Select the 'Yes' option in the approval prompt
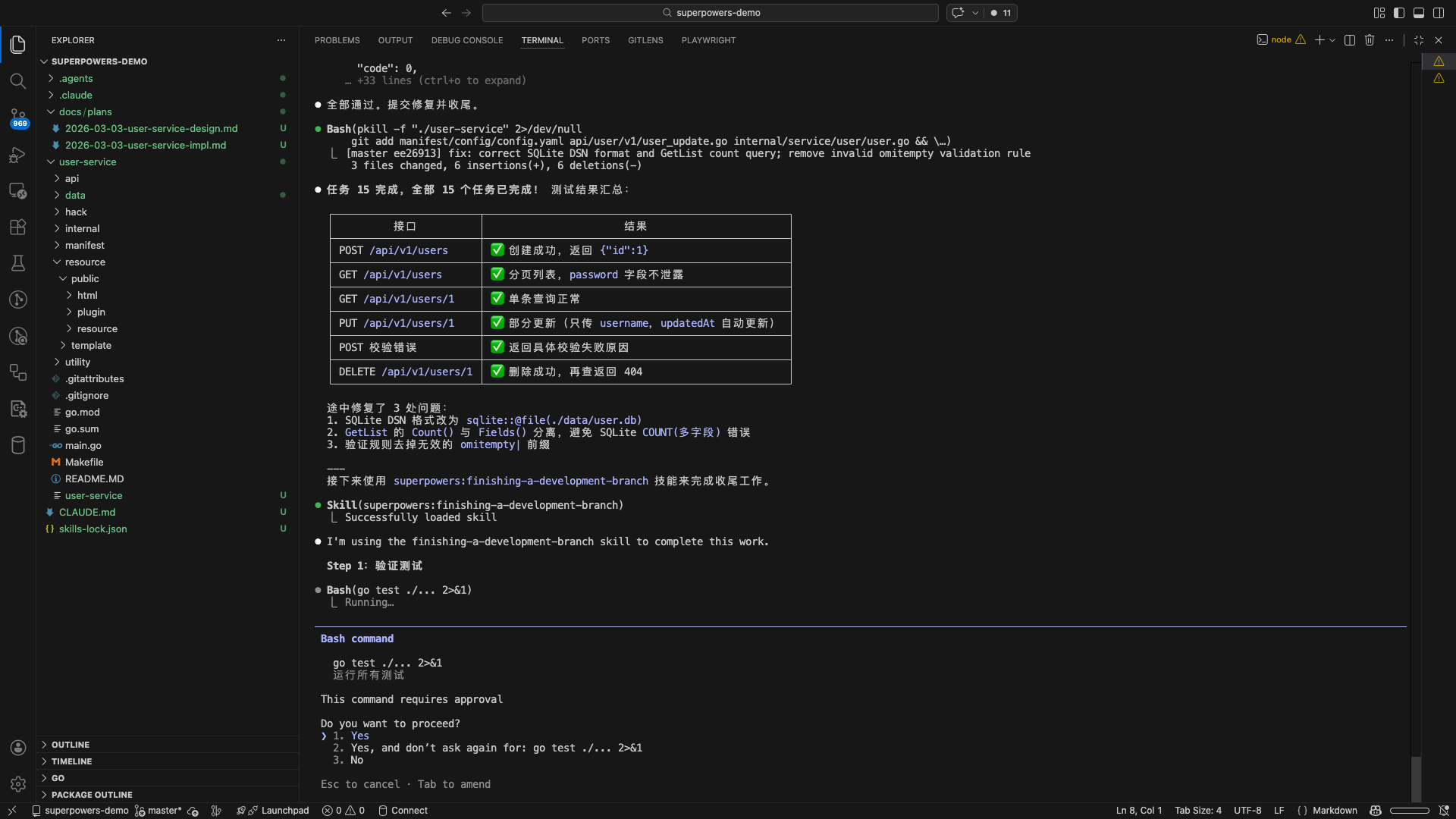1456x819 pixels. click(x=358, y=736)
